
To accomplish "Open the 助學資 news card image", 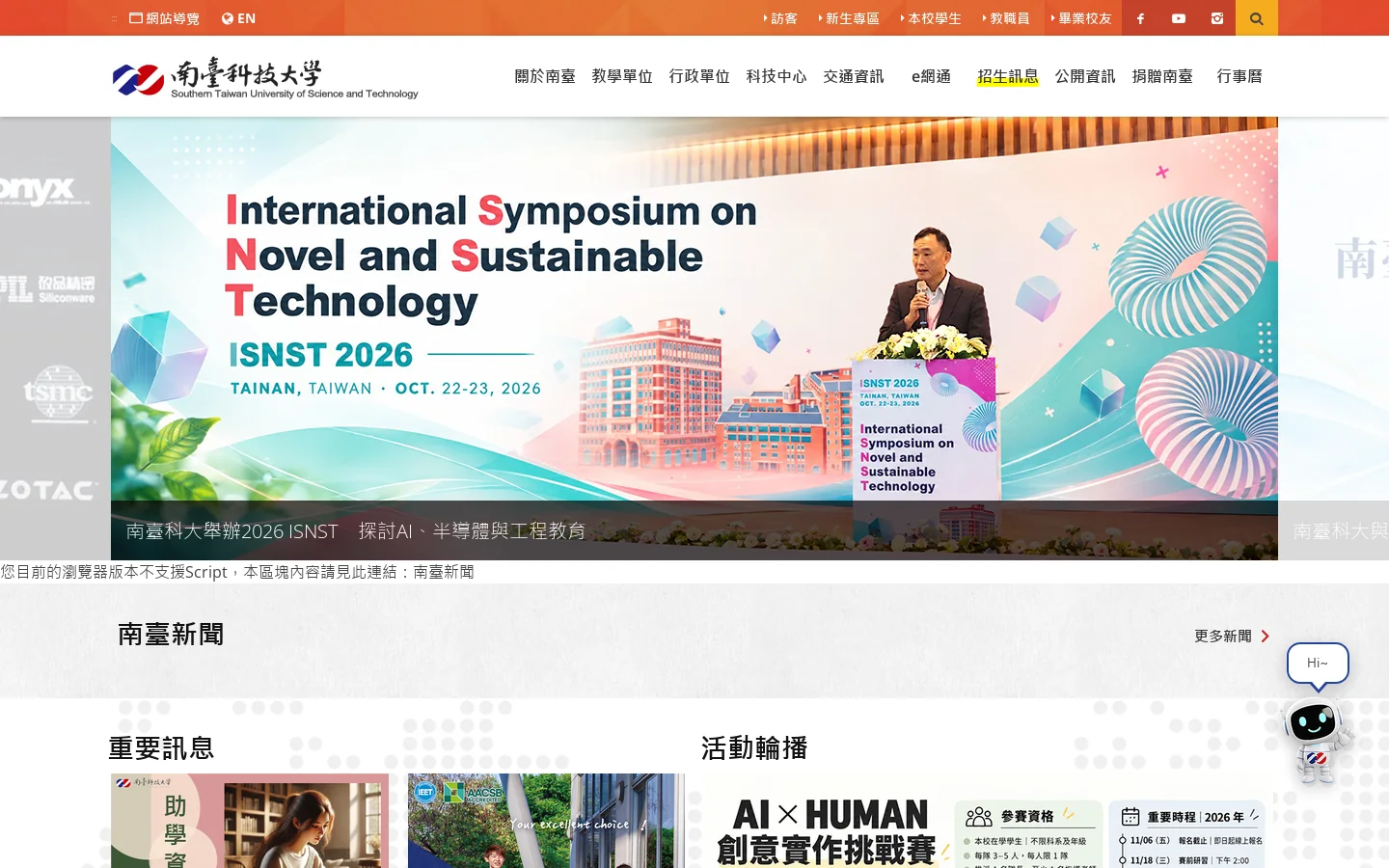I will coord(250,821).
